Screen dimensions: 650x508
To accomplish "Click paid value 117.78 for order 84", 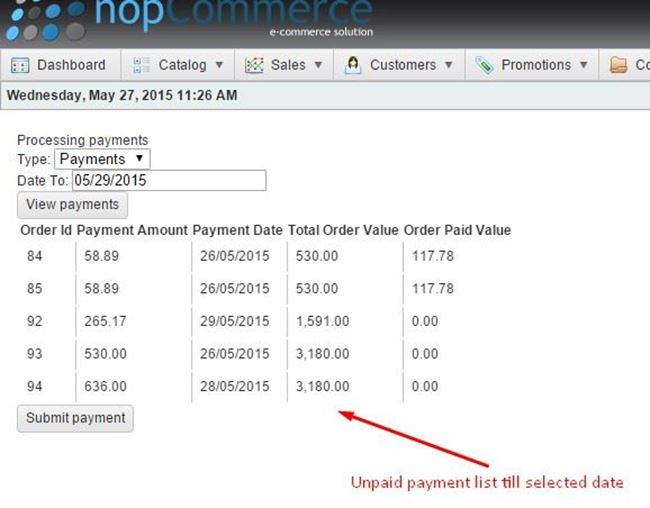I will [433, 256].
